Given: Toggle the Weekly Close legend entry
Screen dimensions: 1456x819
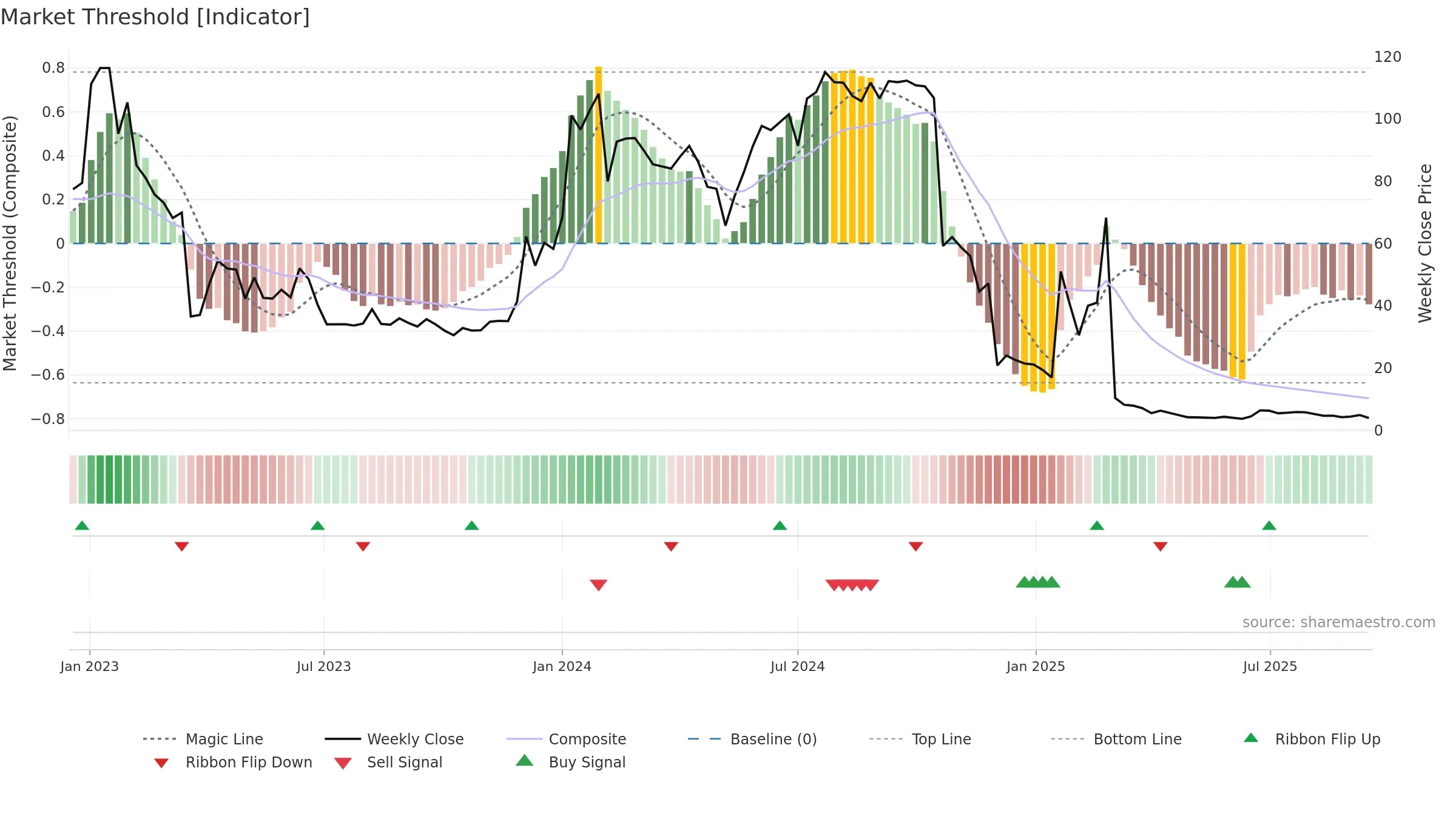Looking at the screenshot, I should (x=394, y=739).
